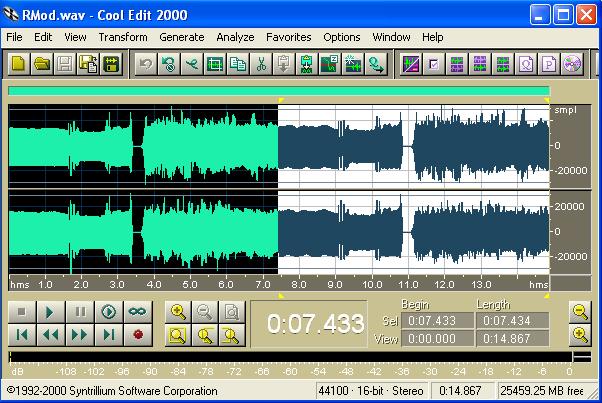Open the Transform menu
The width and height of the screenshot is (602, 403).
point(123,37)
